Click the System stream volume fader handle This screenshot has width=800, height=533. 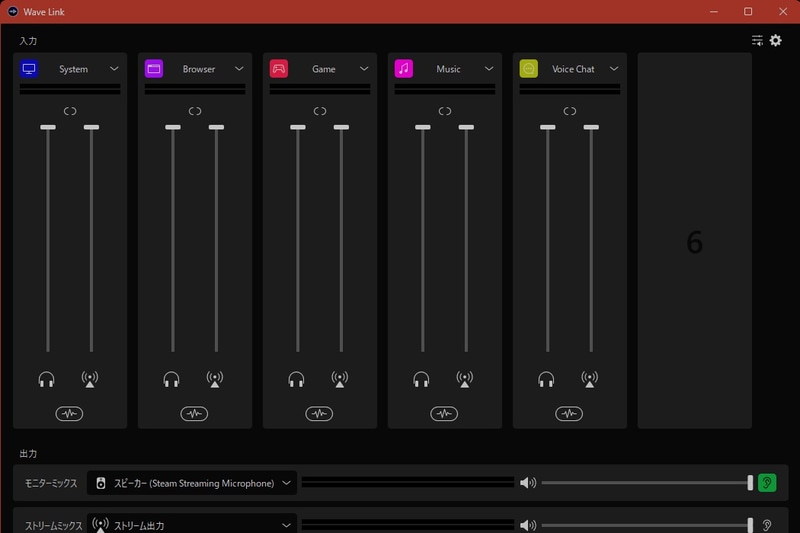(91, 127)
